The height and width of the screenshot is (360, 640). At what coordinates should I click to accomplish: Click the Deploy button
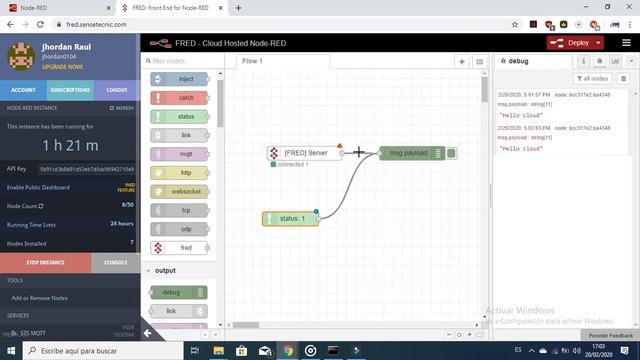point(571,43)
